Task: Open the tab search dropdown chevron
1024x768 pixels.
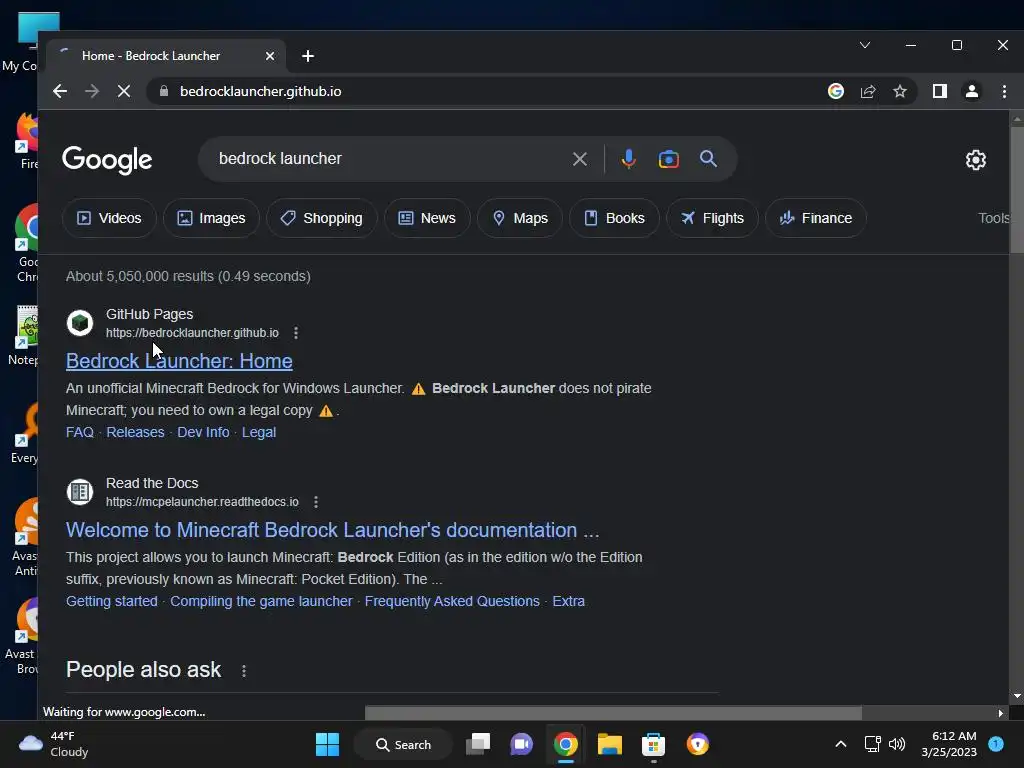Action: click(x=865, y=45)
